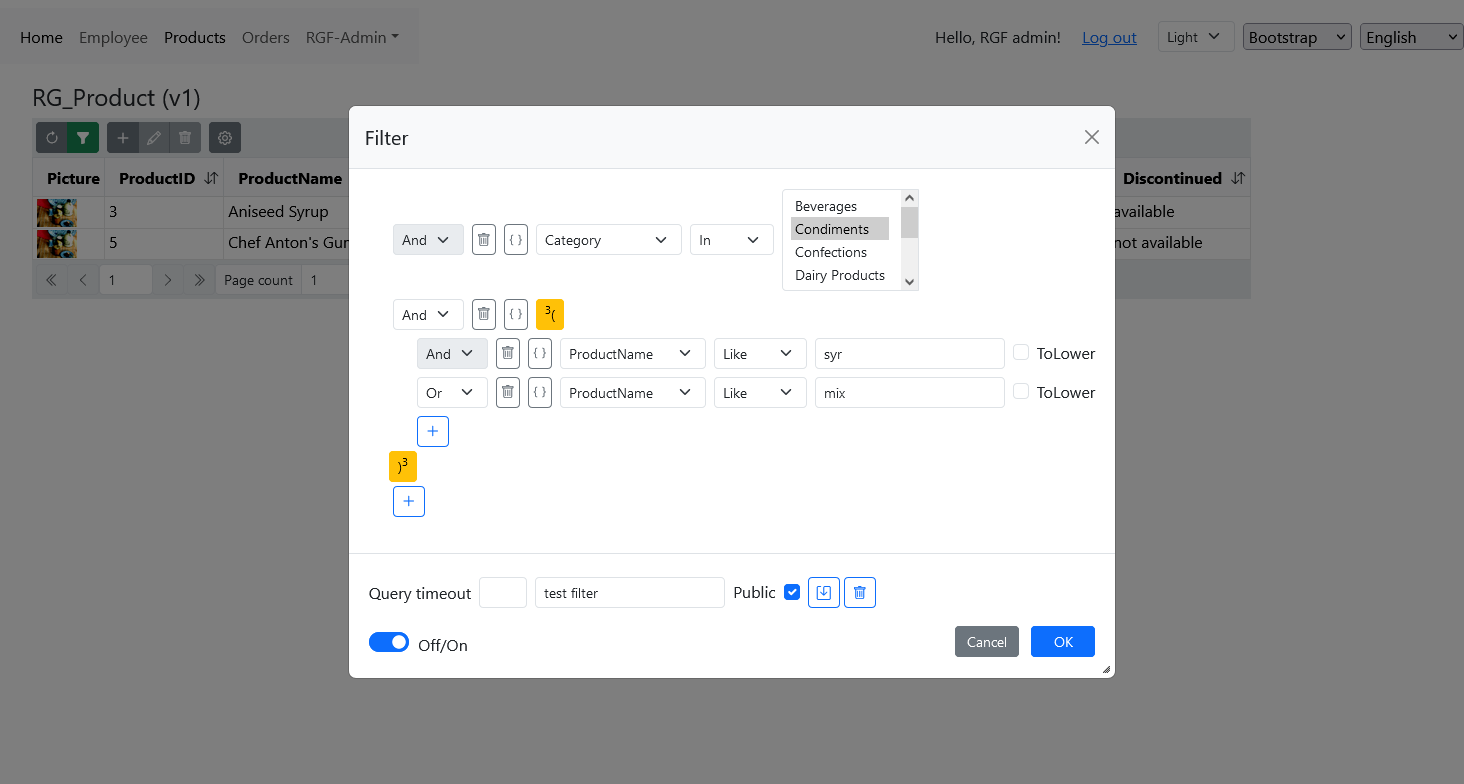The width and height of the screenshot is (1464, 784).
Task: Open the Category field dropdown
Action: click(608, 240)
